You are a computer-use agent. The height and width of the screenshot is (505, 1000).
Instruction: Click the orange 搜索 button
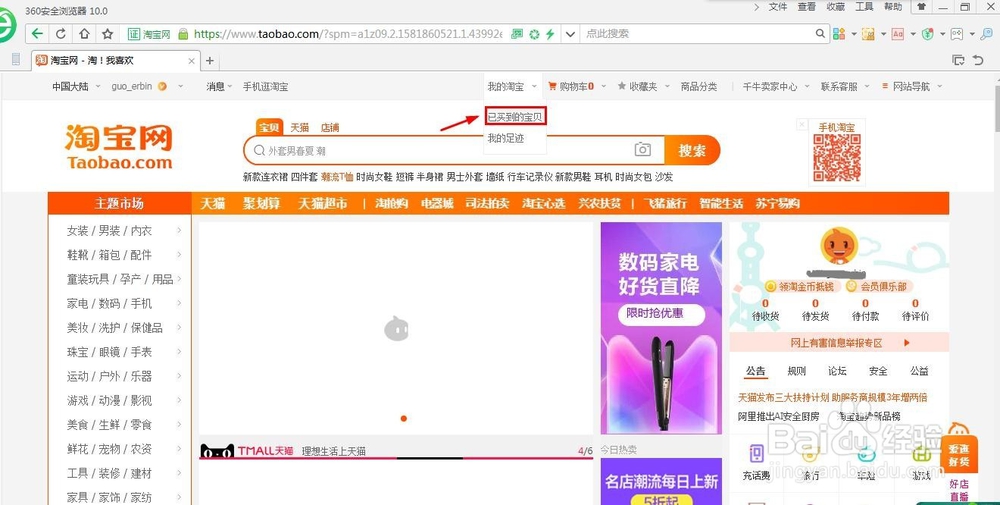click(693, 150)
